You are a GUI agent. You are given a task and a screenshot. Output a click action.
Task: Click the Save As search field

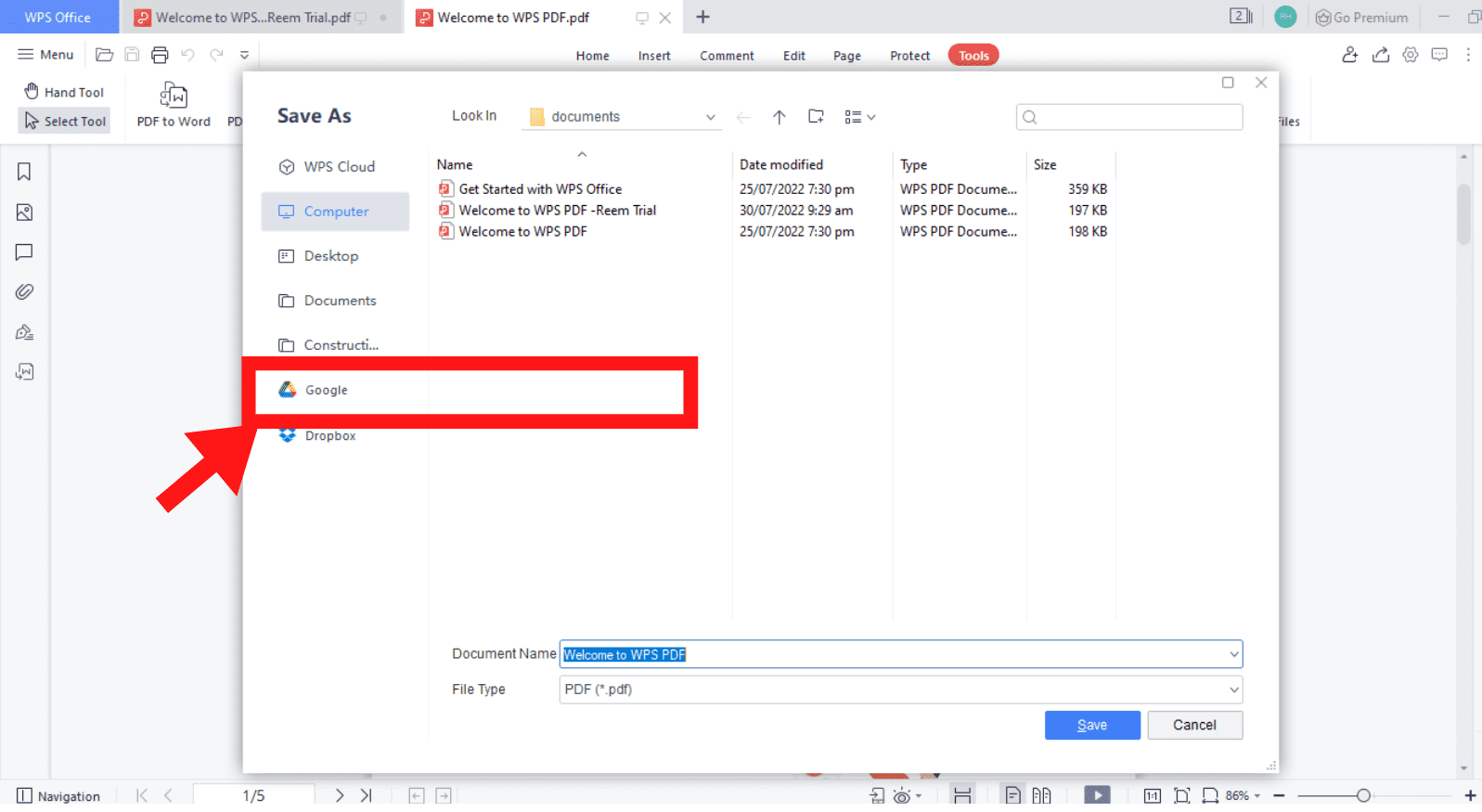tap(1129, 117)
